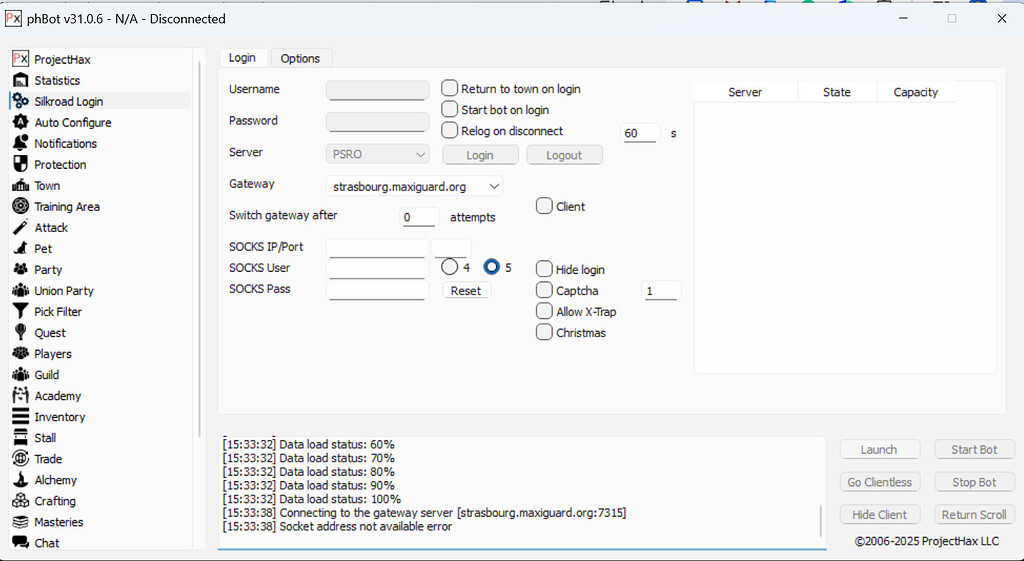Viewport: 1024px width, 561px height.
Task: Click the log panel vertical scrollbar
Action: (x=821, y=521)
